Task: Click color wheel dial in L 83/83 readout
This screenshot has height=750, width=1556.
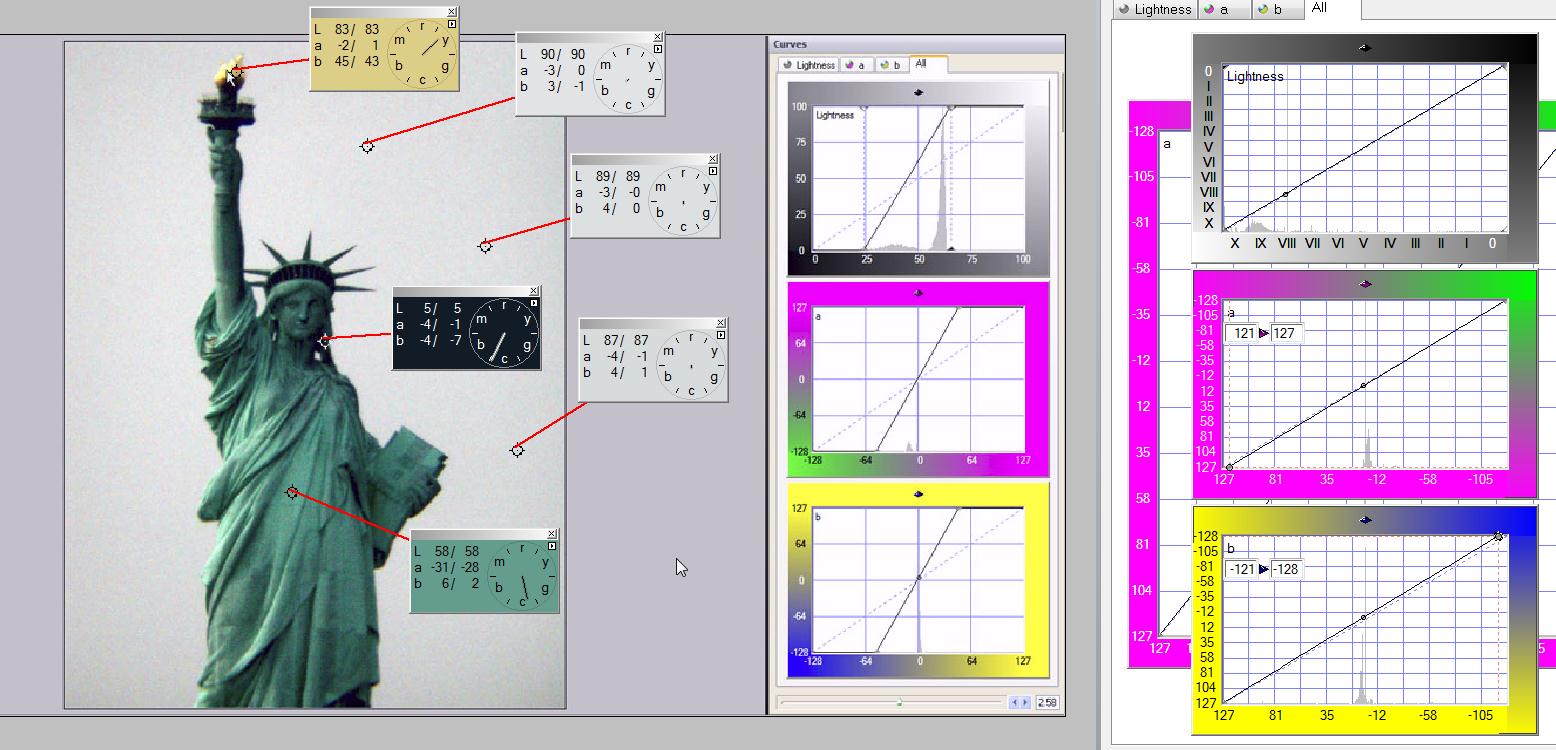Action: [422, 53]
